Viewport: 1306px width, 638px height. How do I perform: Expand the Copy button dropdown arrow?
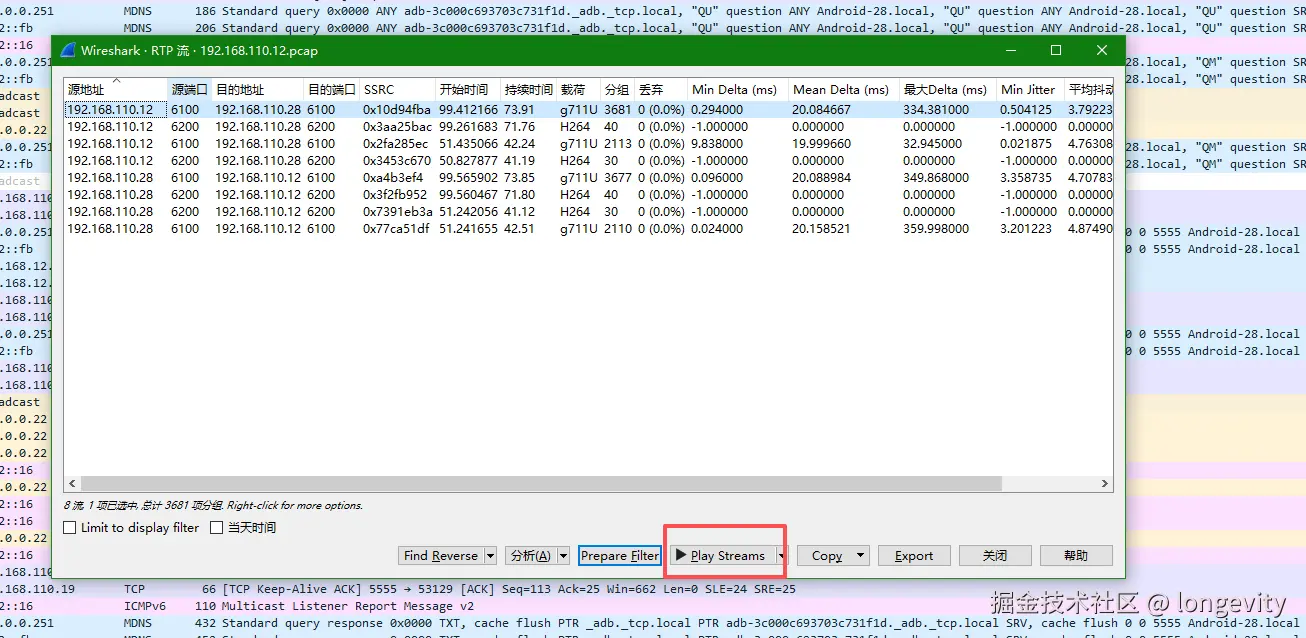(x=860, y=556)
